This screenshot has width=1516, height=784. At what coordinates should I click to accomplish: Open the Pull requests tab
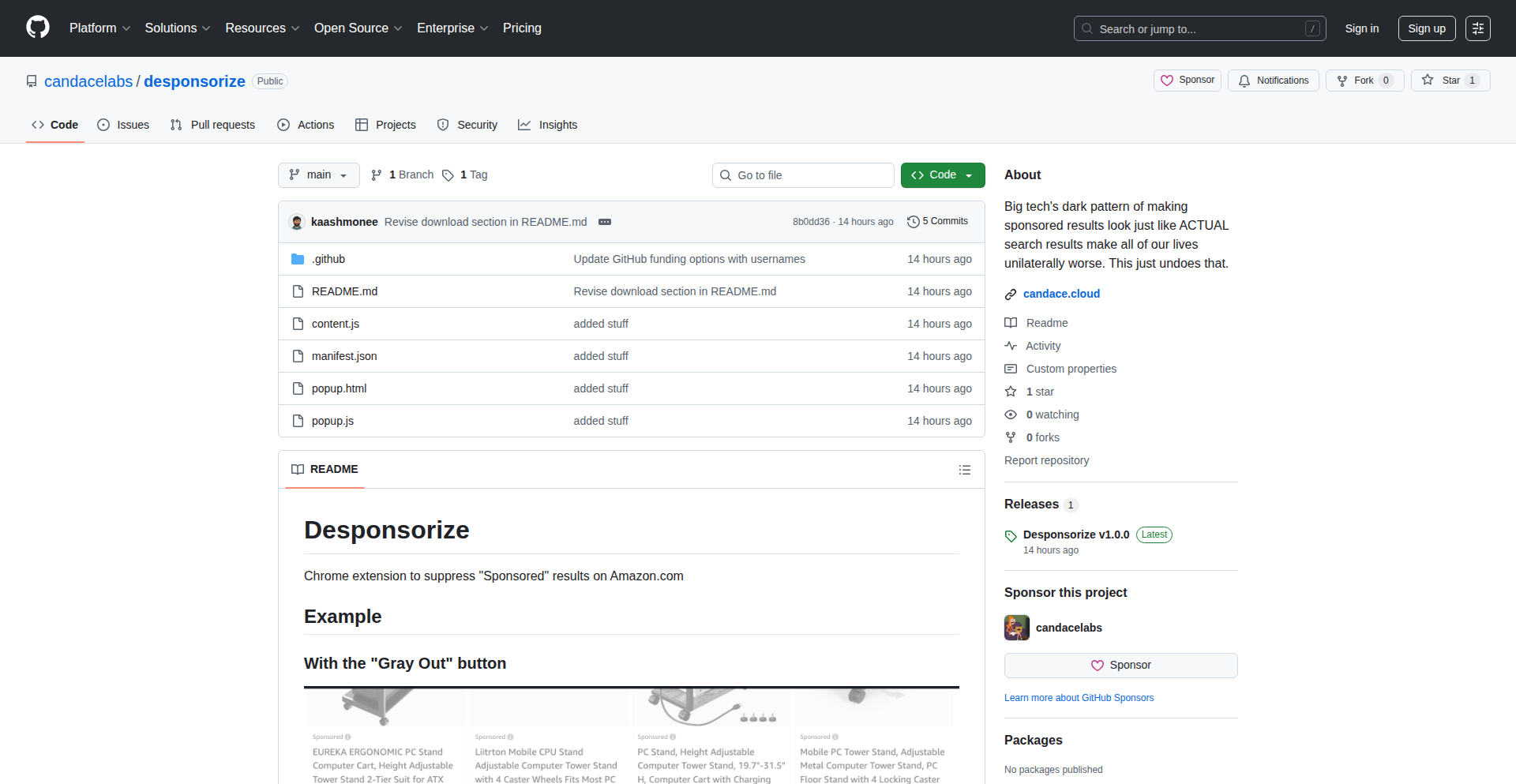212,125
